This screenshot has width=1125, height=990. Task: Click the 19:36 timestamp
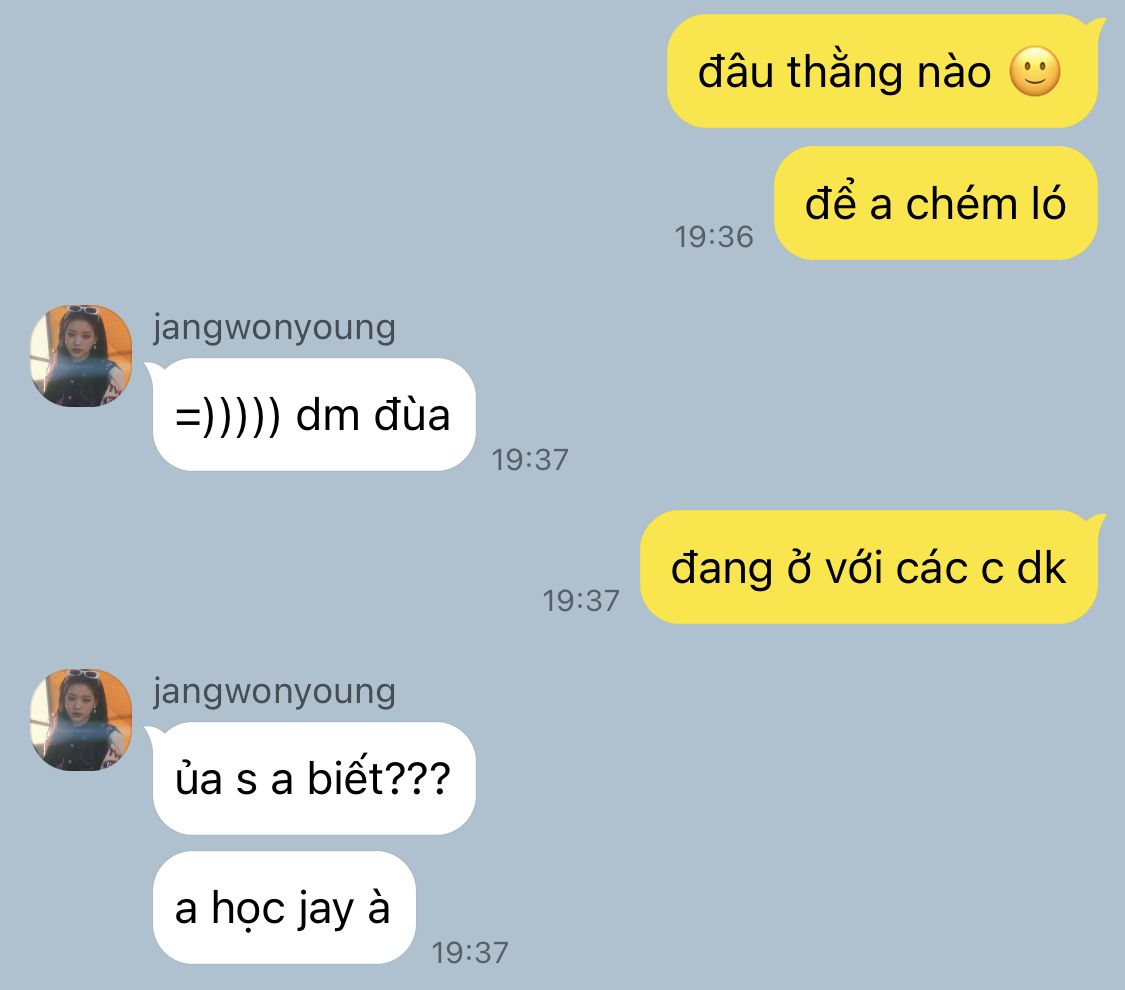[x=714, y=237]
